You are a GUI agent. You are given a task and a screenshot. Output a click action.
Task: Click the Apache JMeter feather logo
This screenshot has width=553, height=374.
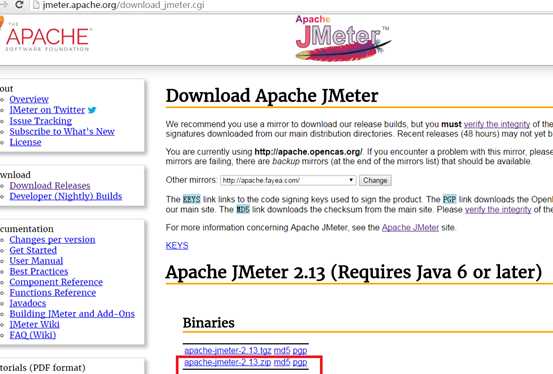[343, 38]
